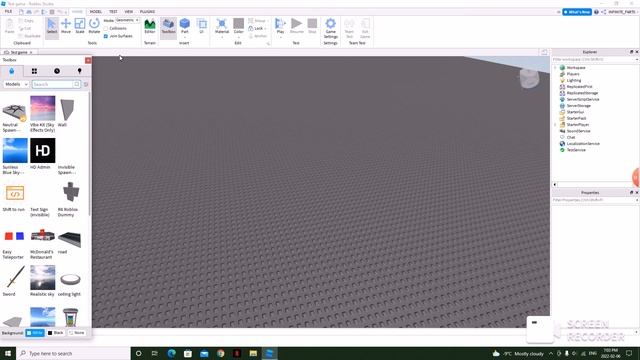
Task: Open the Mode Geometric dropdown
Action: (127, 20)
